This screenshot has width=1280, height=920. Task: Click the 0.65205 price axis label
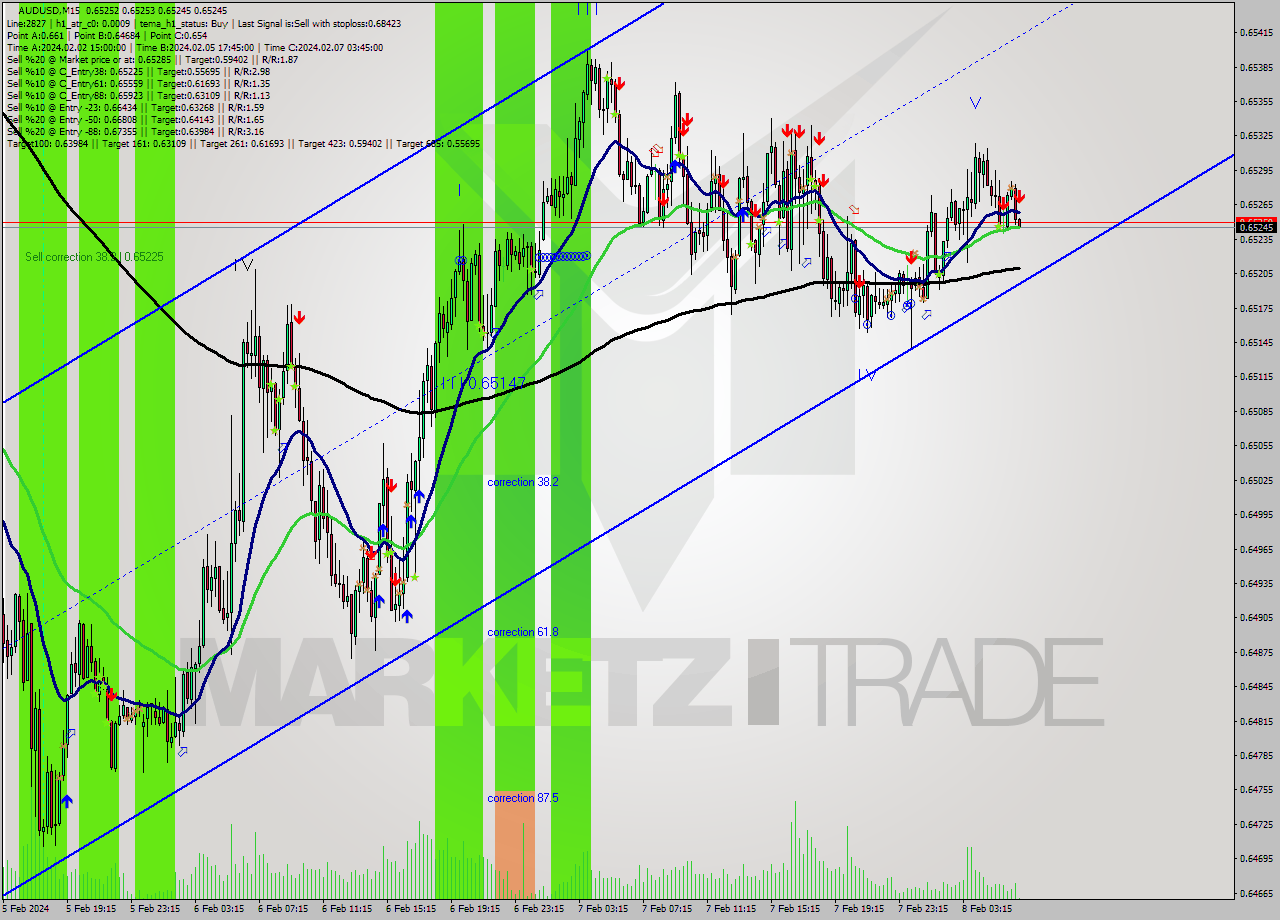pyautogui.click(x=1256, y=273)
